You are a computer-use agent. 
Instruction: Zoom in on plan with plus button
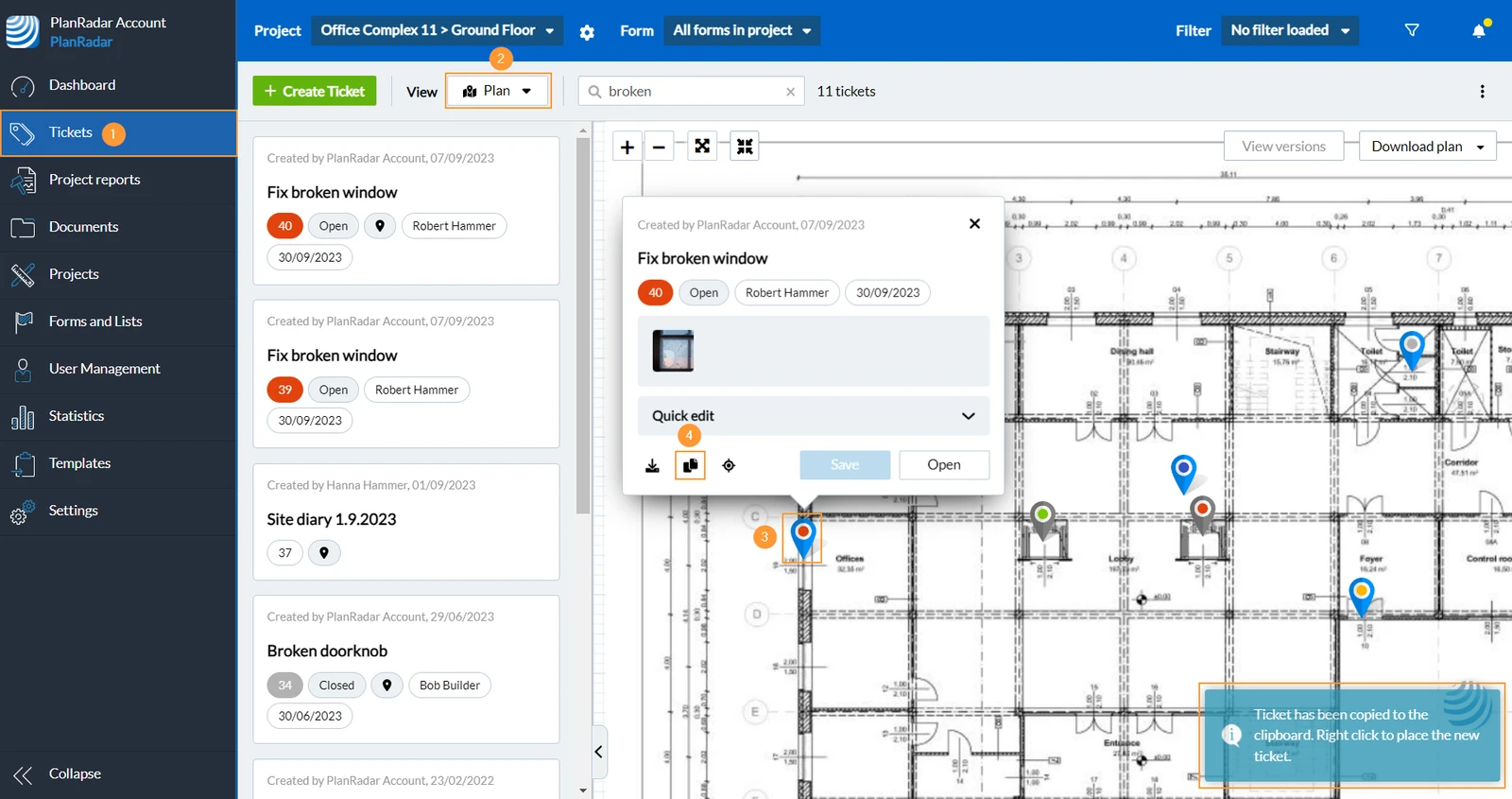pyautogui.click(x=627, y=147)
